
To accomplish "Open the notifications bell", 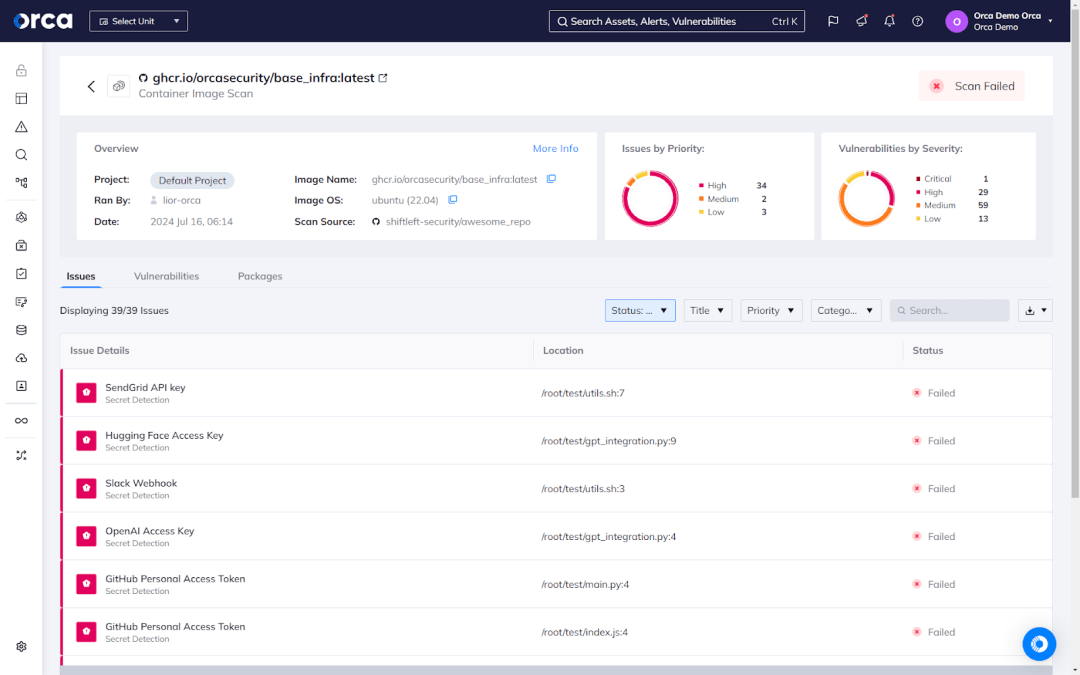I will [x=889, y=21].
